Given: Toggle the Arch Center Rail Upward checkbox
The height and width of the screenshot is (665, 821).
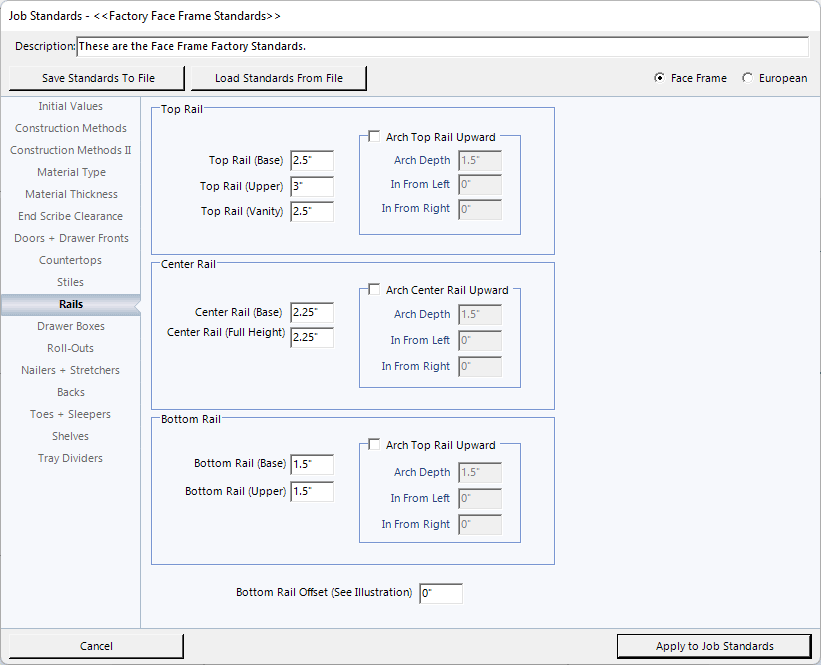Looking at the screenshot, I should pos(374,290).
